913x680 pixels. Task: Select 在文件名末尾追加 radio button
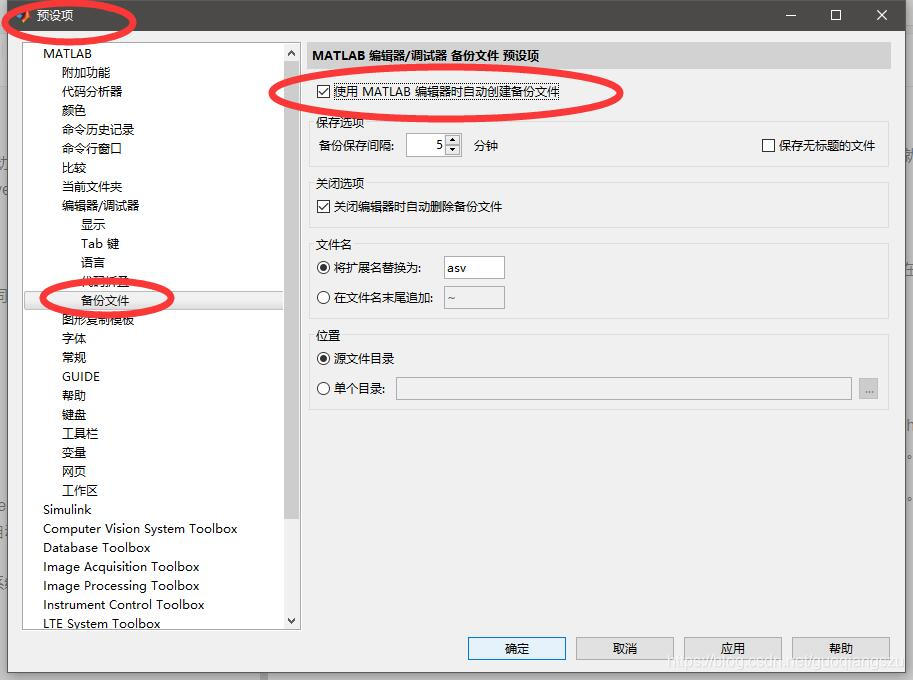tap(323, 298)
